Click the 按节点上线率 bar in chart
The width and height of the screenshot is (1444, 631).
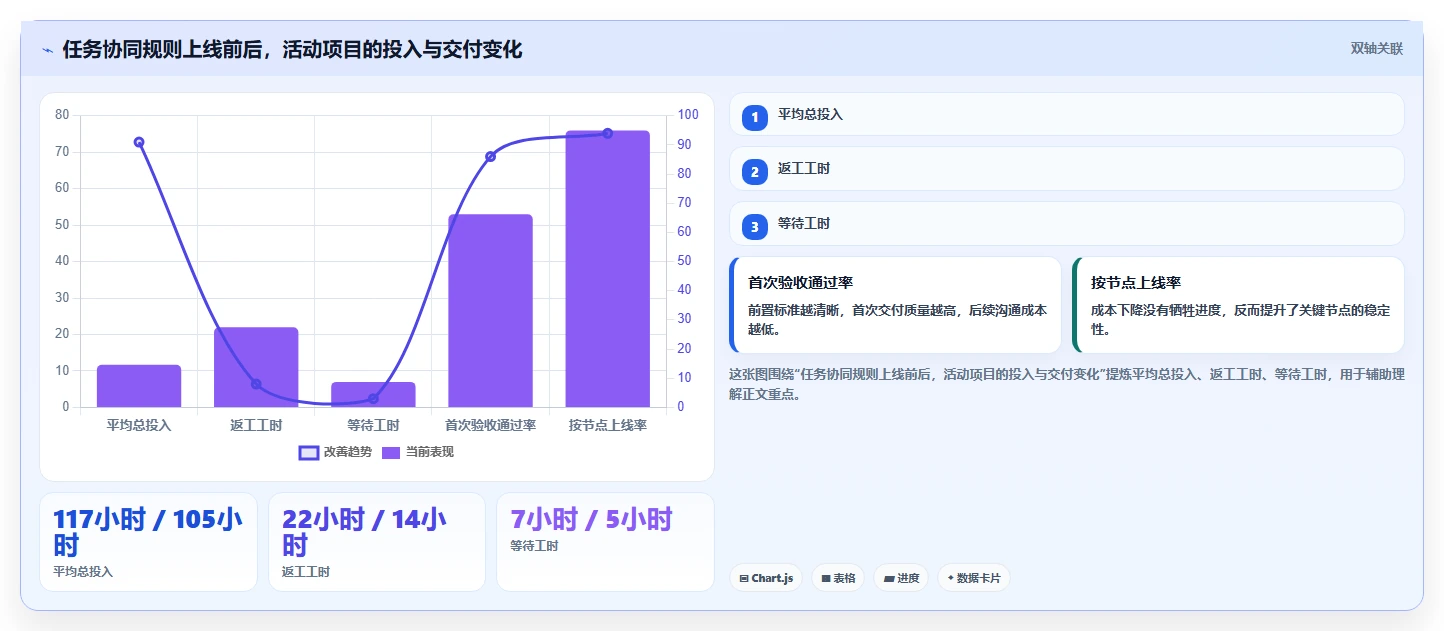click(x=607, y=269)
